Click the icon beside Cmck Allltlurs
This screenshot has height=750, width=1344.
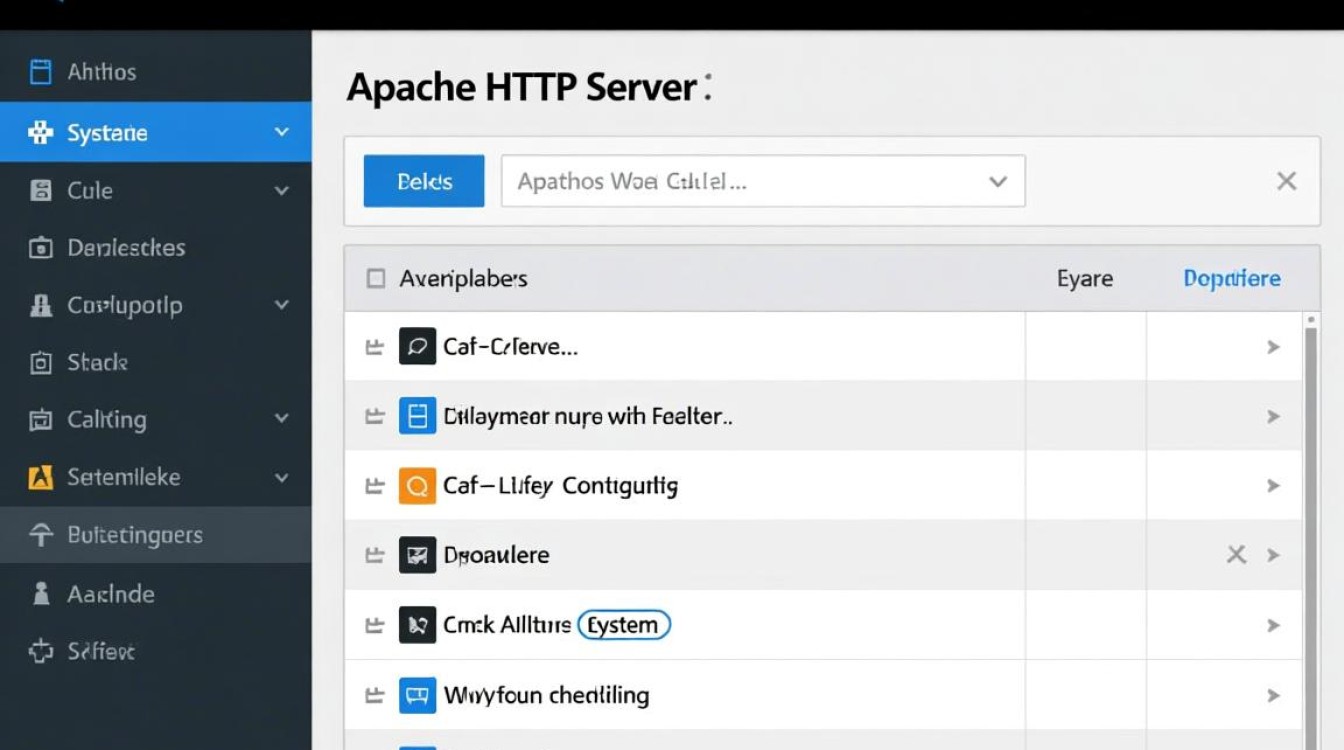point(417,625)
